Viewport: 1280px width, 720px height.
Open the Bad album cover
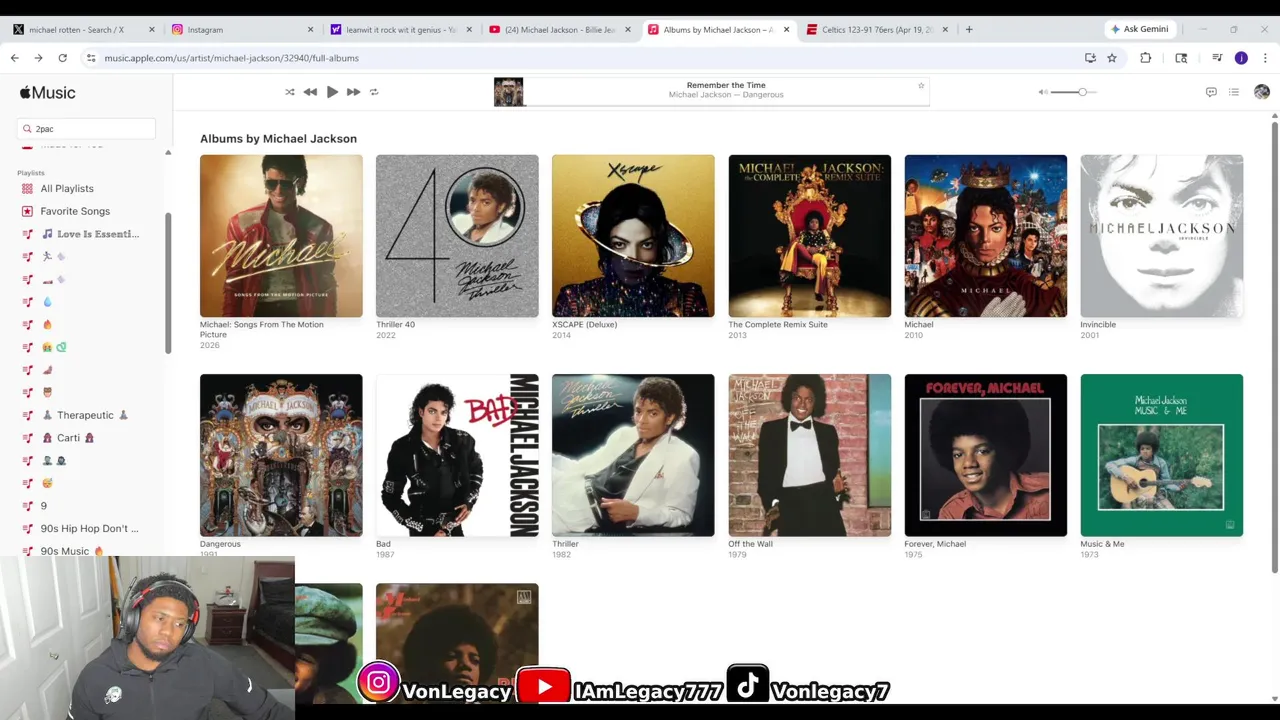tap(457, 455)
